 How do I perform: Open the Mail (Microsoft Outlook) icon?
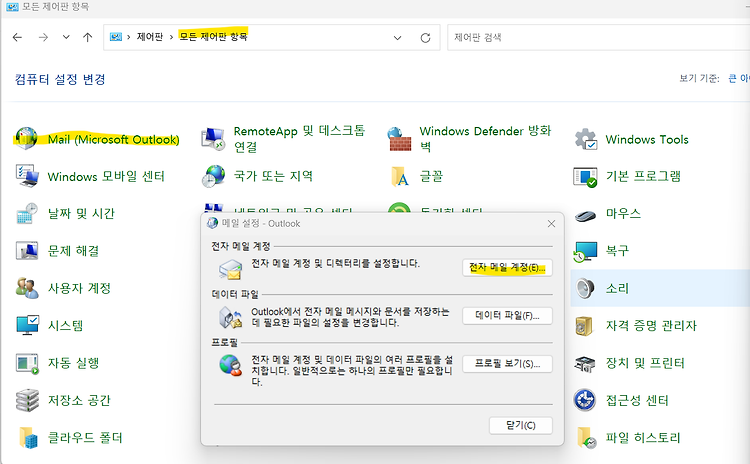pyautogui.click(x=26, y=139)
